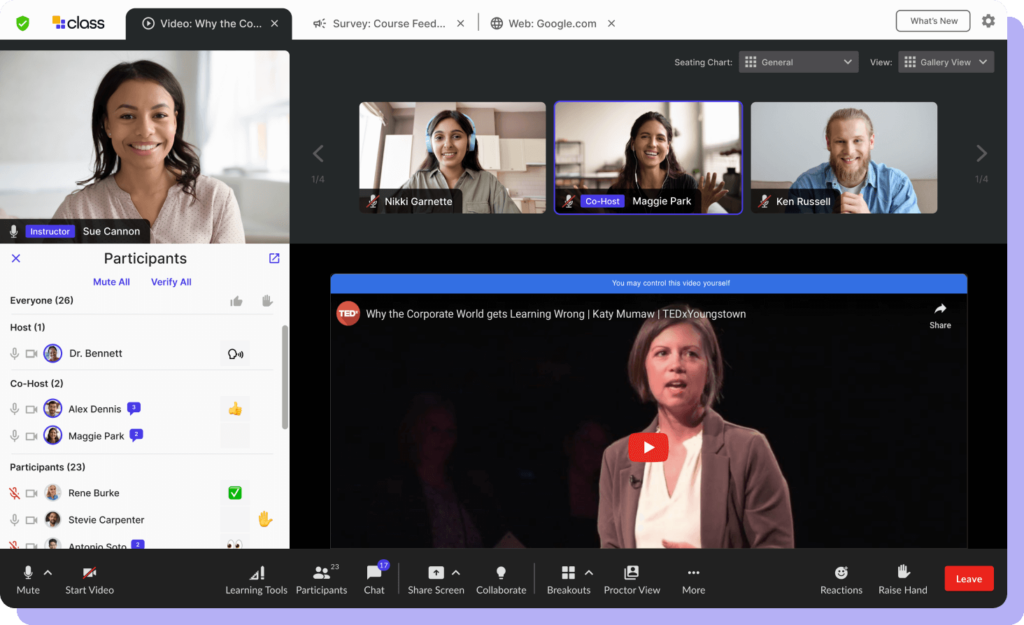Unmute Rene Burke's microphone
Image resolution: width=1024 pixels, height=625 pixels.
pos(15,493)
